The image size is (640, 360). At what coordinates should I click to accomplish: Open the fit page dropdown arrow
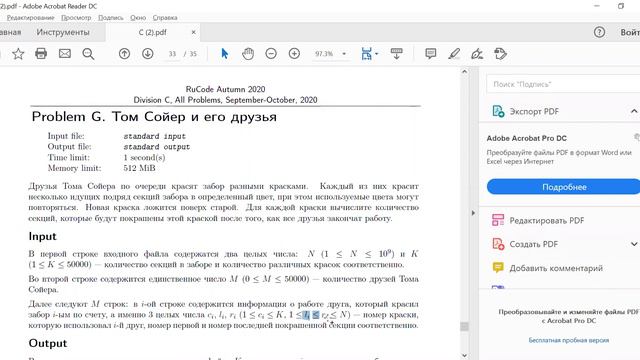pyautogui.click(x=376, y=54)
